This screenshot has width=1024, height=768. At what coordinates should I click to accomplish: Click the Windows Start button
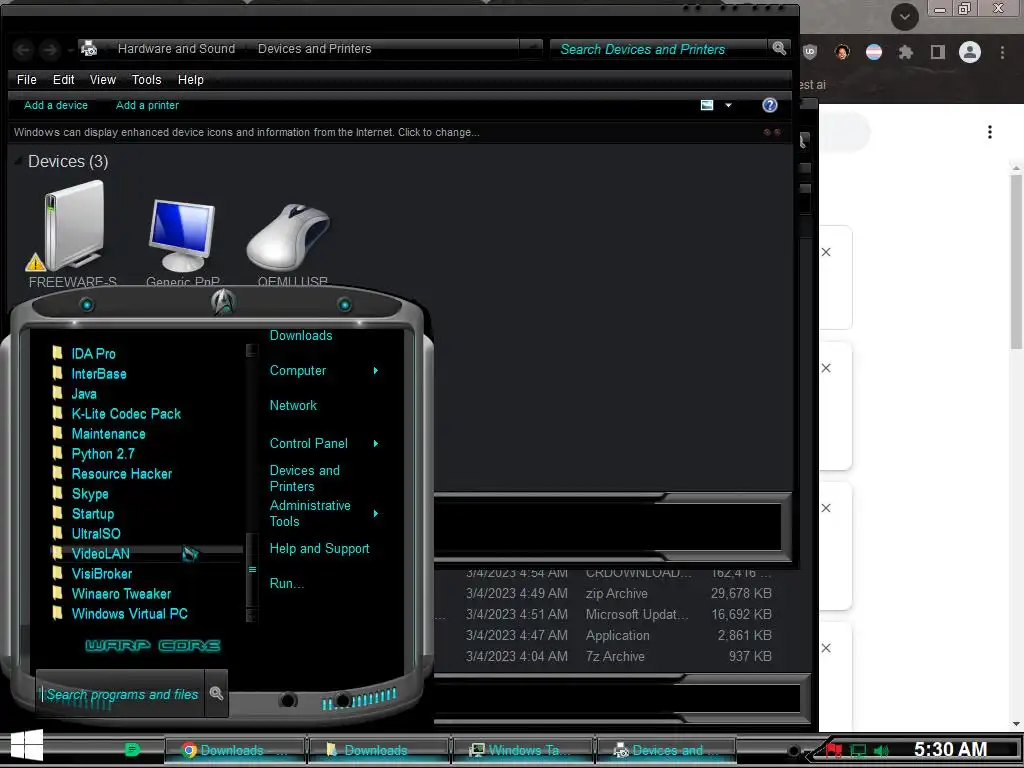[x=27, y=746]
